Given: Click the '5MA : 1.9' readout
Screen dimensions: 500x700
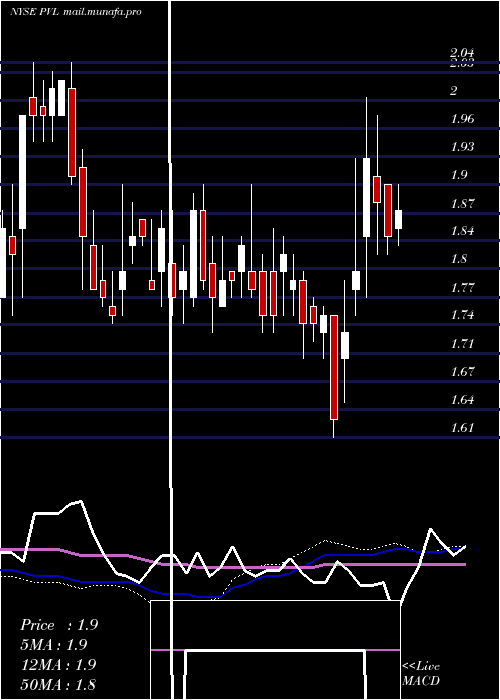Looking at the screenshot, I should tap(54, 645).
